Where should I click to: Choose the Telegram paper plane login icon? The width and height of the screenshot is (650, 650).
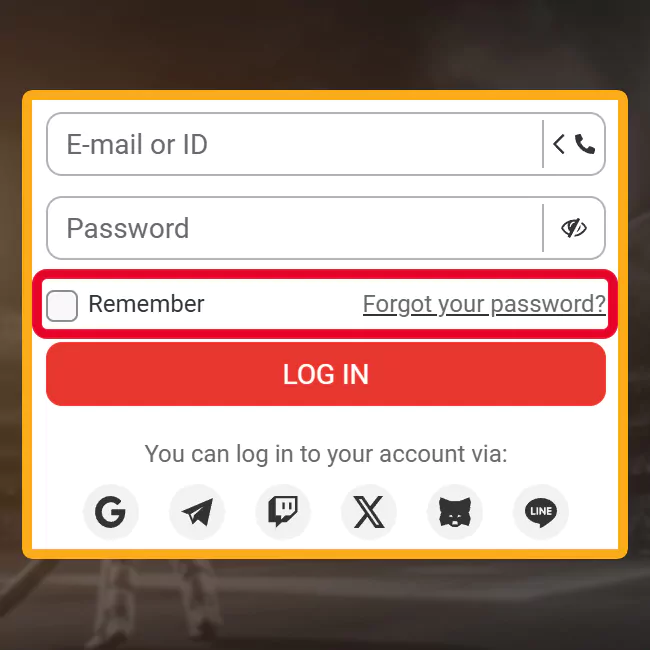(197, 512)
